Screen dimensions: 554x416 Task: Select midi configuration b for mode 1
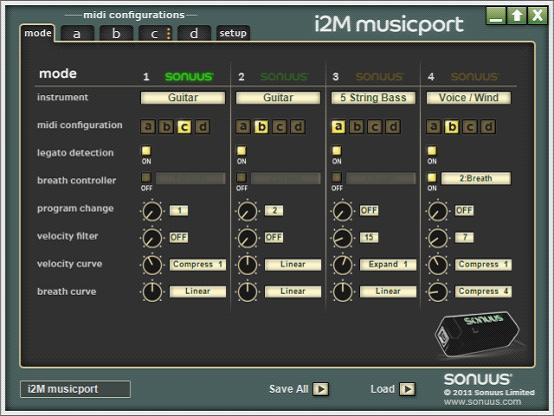coord(166,126)
